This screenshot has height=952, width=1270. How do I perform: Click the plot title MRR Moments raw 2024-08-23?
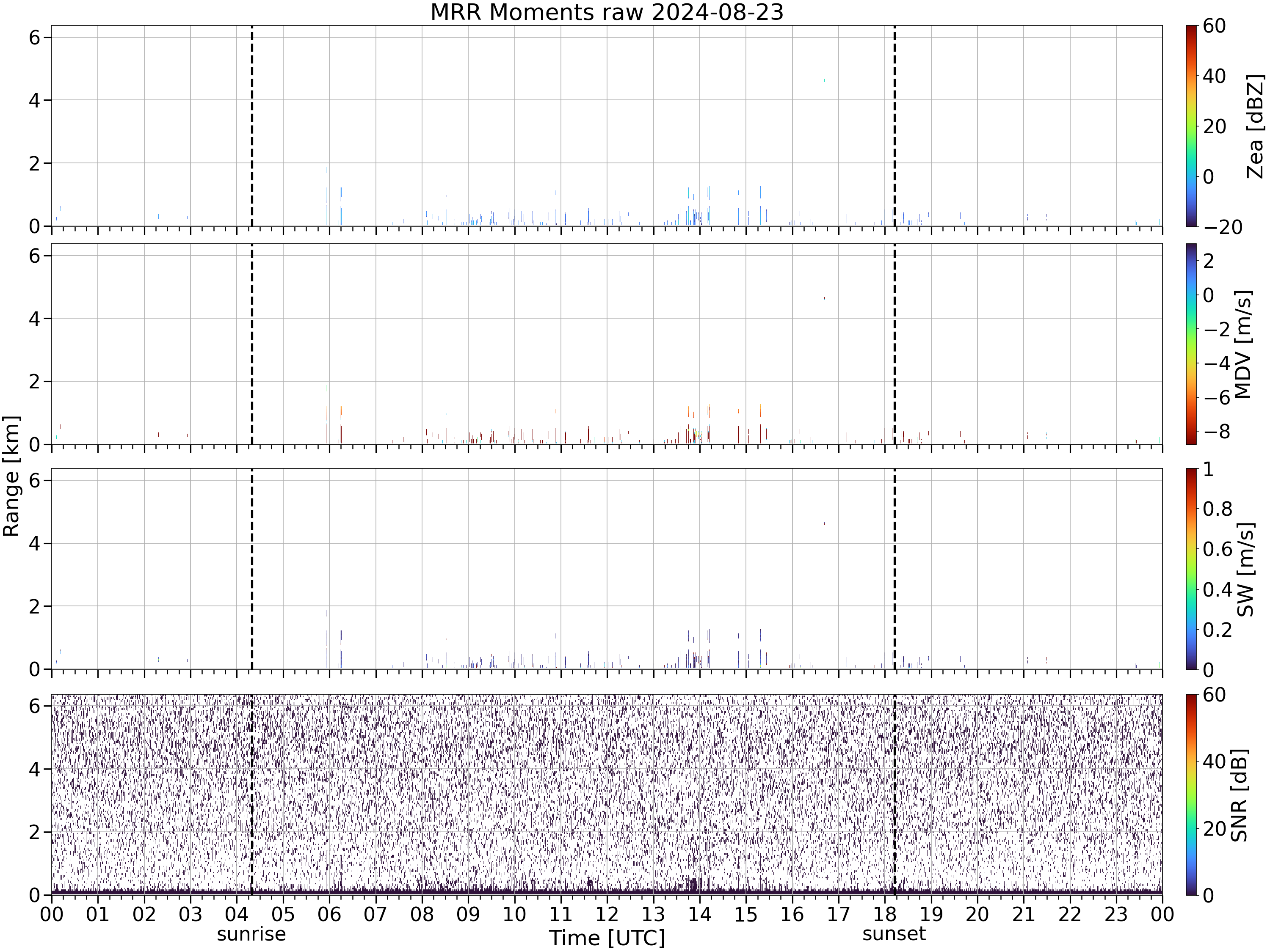[x=607, y=12]
